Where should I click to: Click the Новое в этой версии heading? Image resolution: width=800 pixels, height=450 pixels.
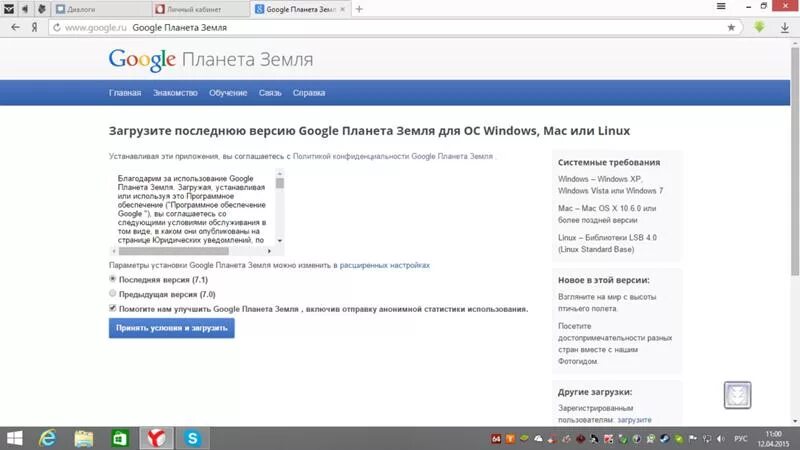click(604, 280)
